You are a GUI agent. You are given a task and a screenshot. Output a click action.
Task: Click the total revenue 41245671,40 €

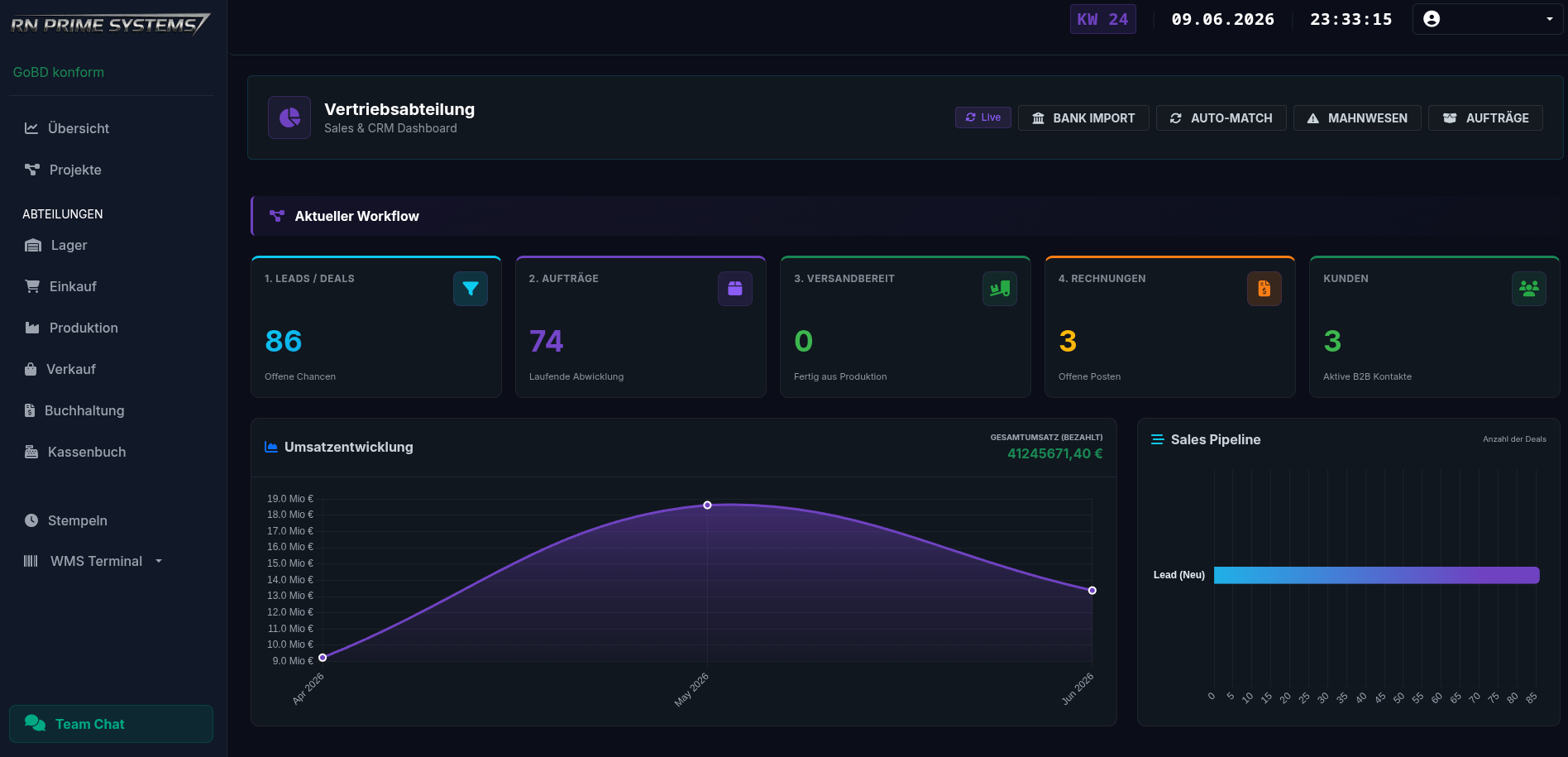[1055, 453]
